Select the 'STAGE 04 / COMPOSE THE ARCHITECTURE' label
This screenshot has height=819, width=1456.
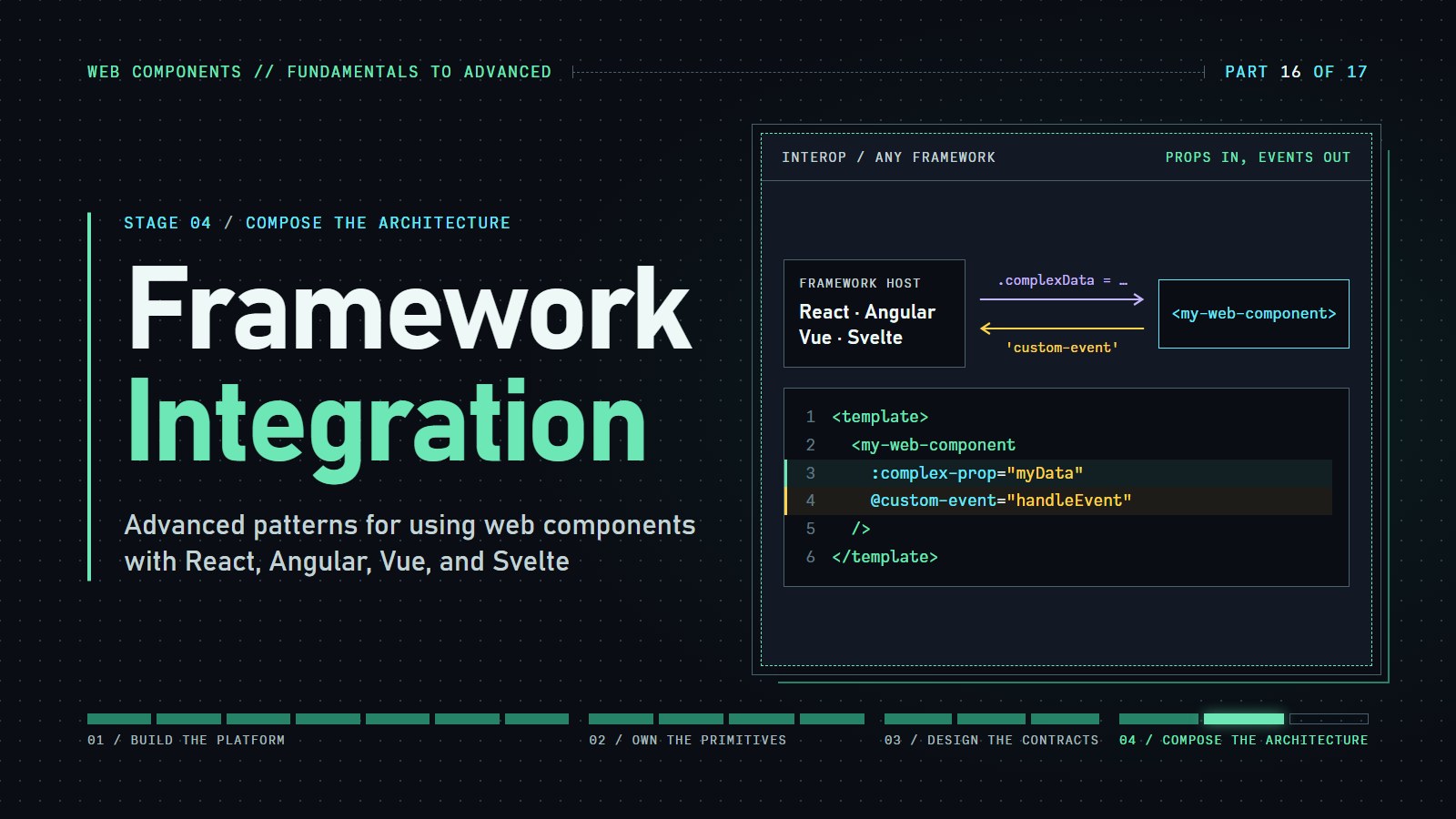317,223
